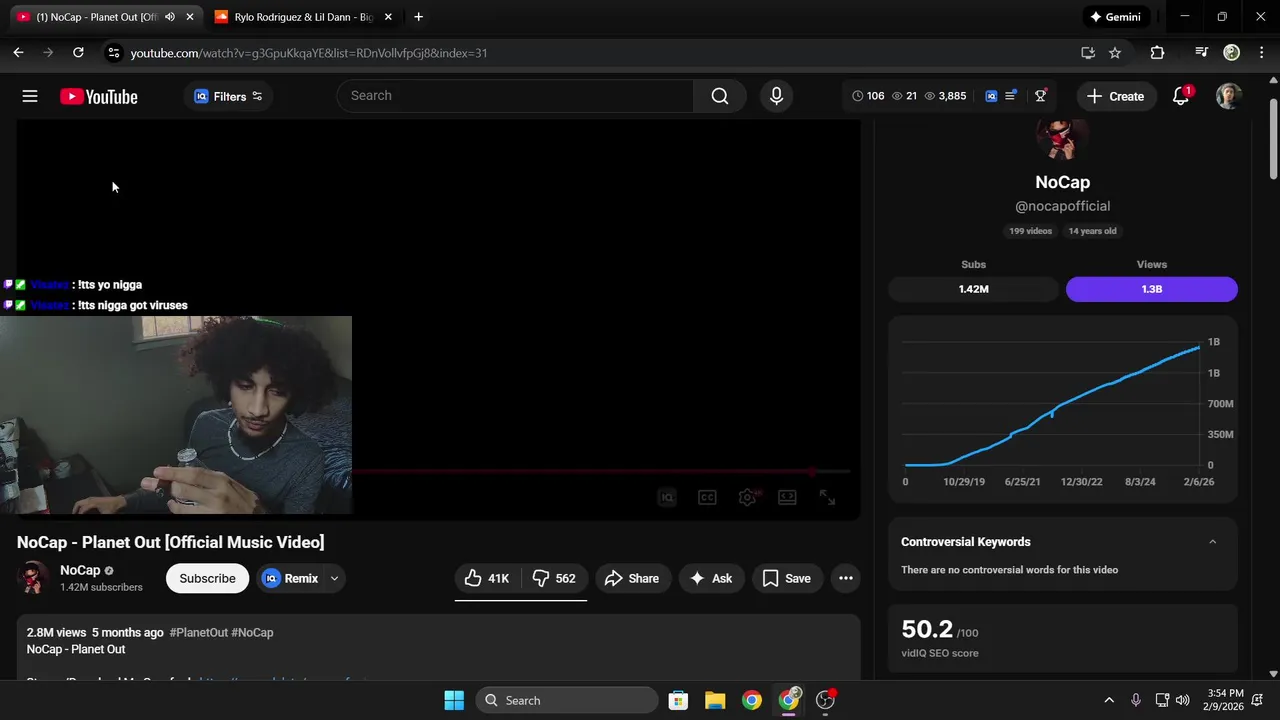Open the player settings gear
This screenshot has height=720, width=1280.
coord(747,497)
